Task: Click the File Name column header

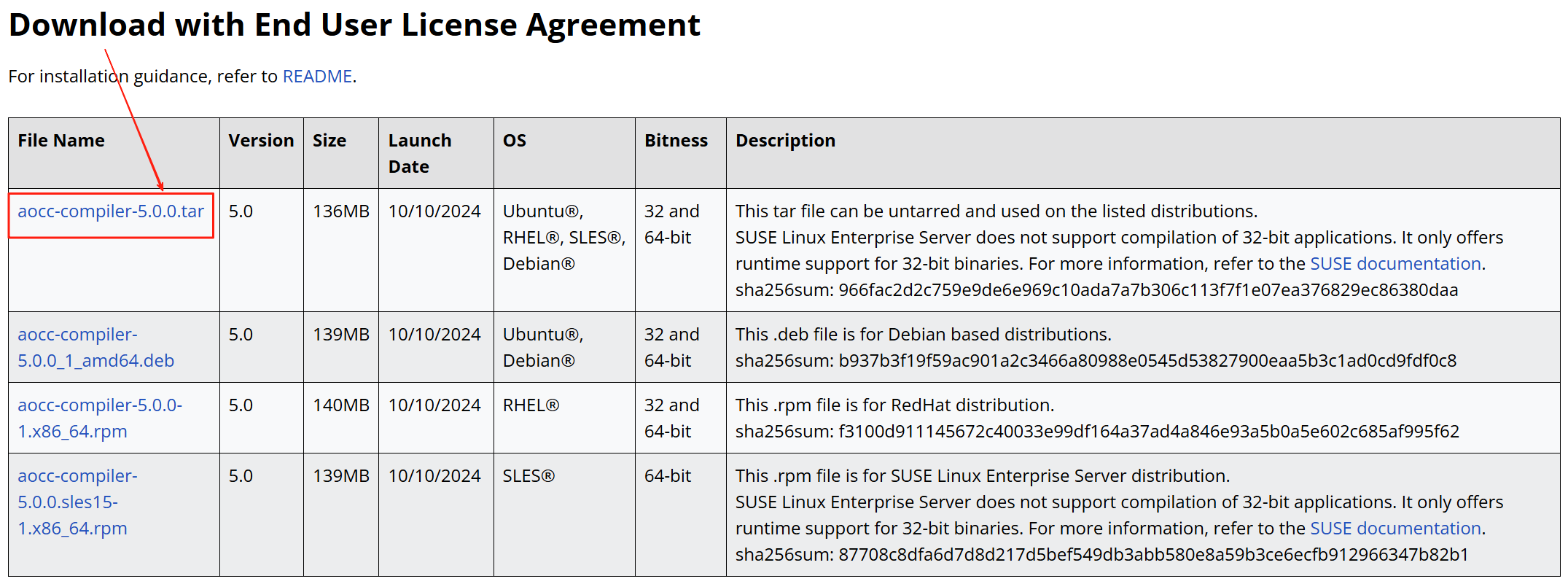Action: click(61, 141)
